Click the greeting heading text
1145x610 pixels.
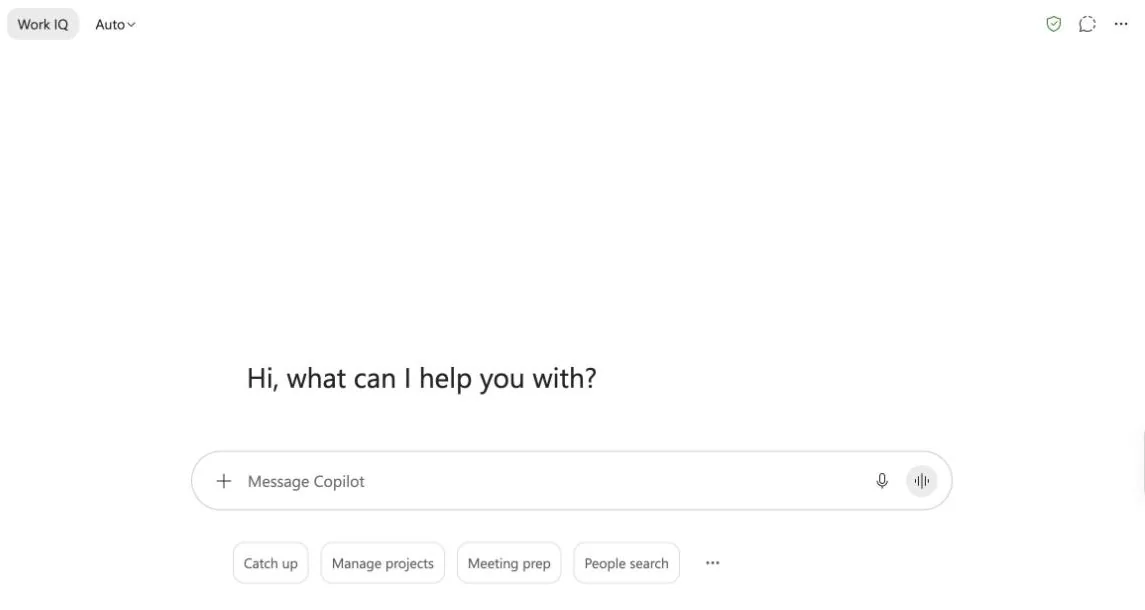tap(422, 378)
